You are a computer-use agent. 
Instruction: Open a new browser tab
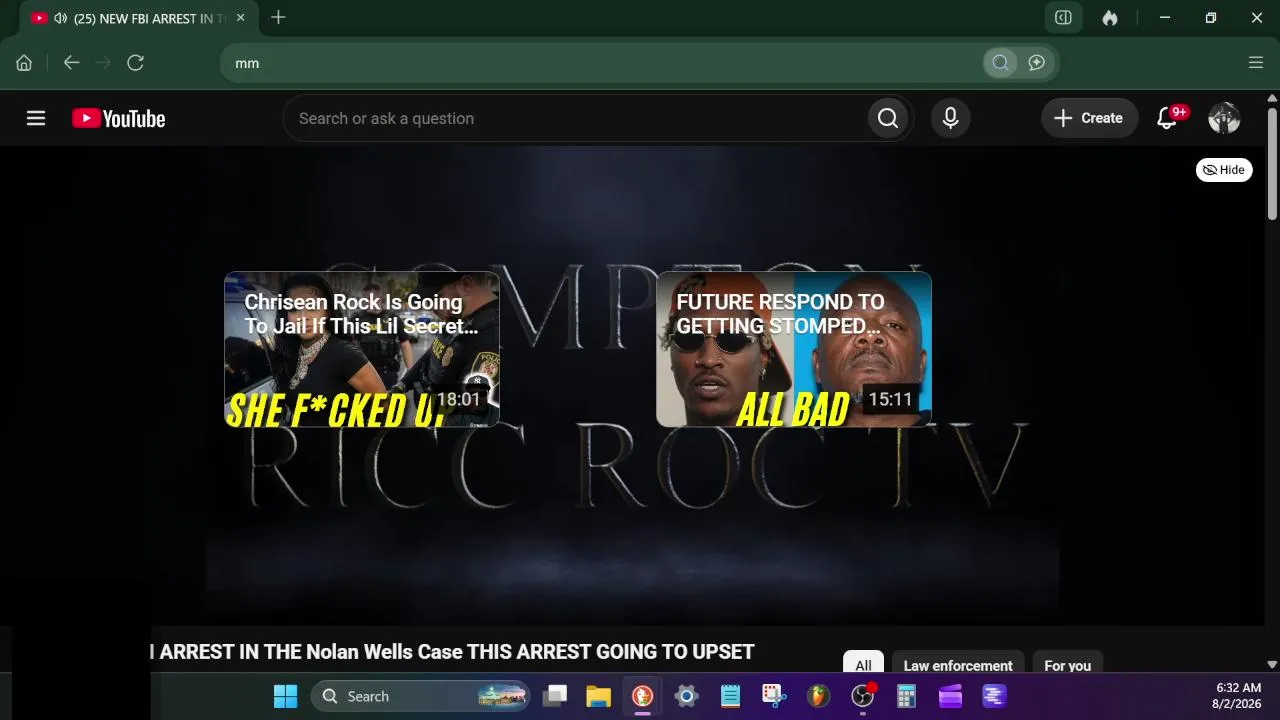pyautogui.click(x=278, y=18)
